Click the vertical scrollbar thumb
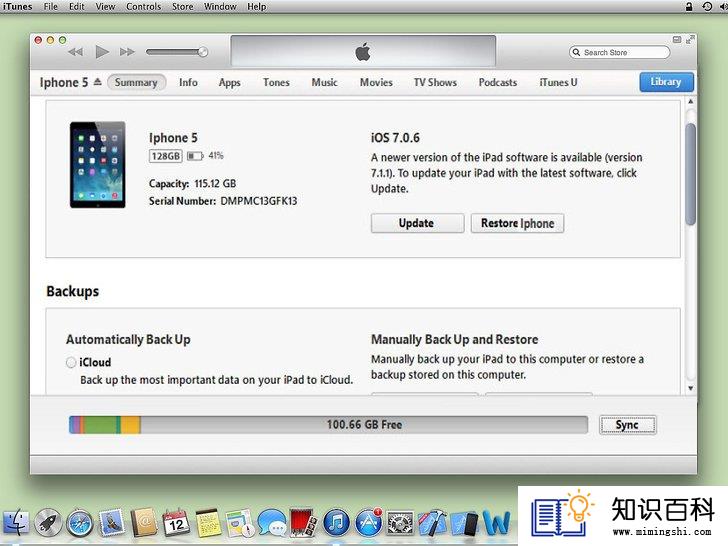The image size is (728, 546). 691,174
